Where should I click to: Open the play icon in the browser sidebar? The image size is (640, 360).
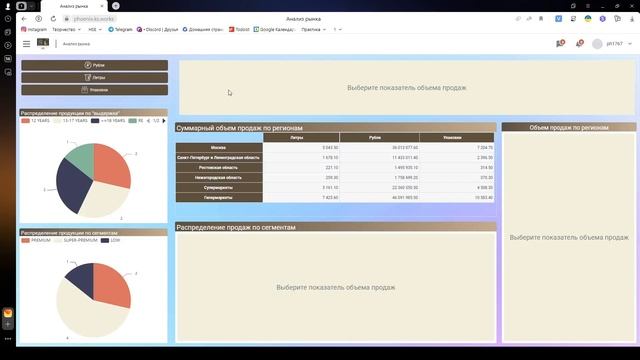click(x=8, y=45)
